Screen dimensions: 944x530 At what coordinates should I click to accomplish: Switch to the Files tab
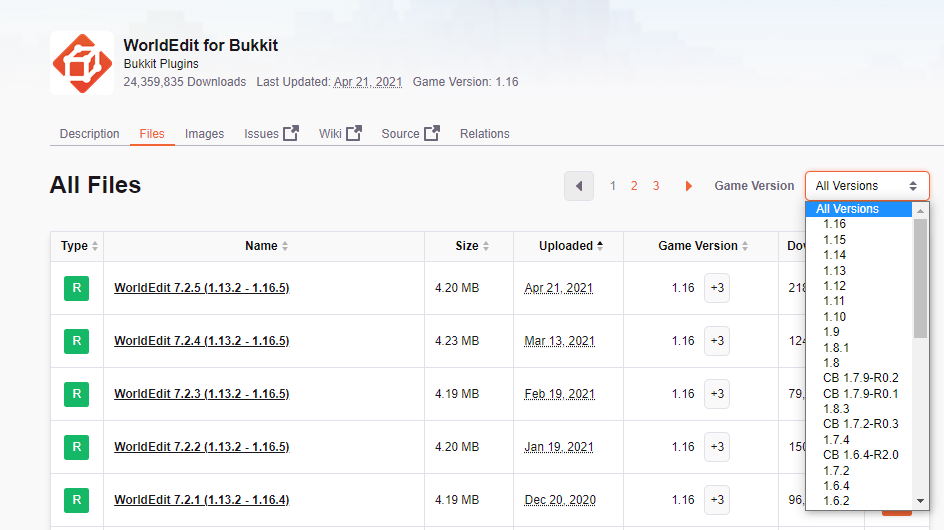pos(152,134)
